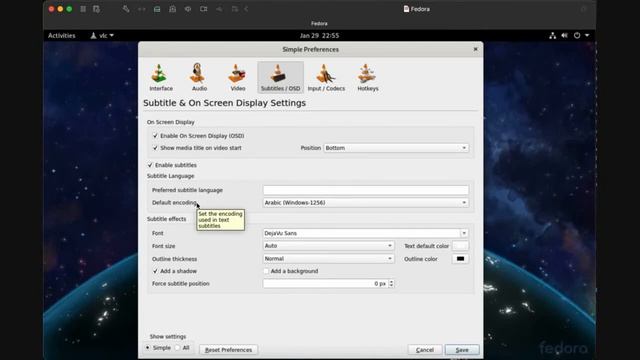Select the All show settings radio

(178, 348)
